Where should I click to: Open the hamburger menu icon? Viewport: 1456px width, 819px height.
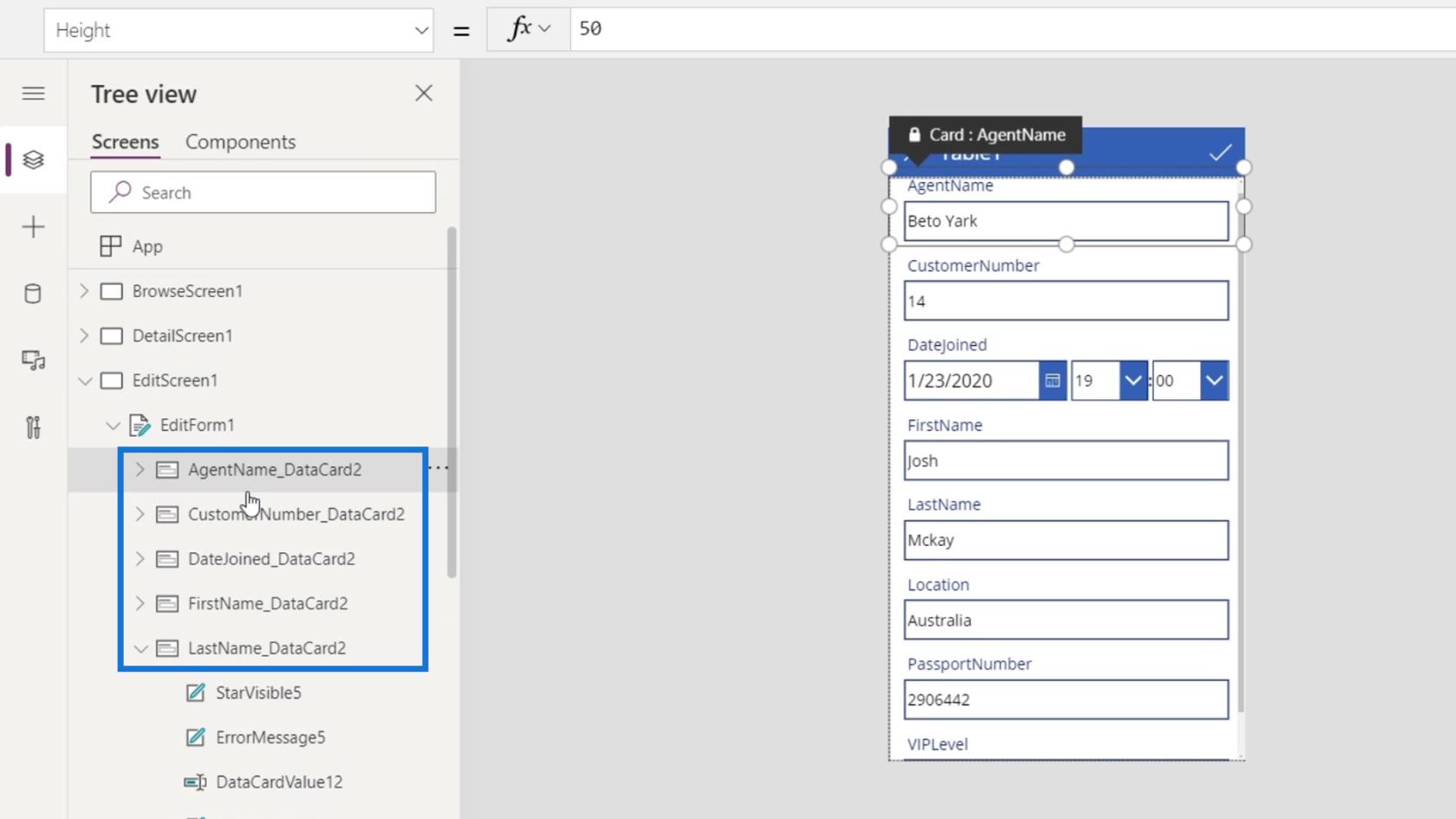click(x=33, y=94)
